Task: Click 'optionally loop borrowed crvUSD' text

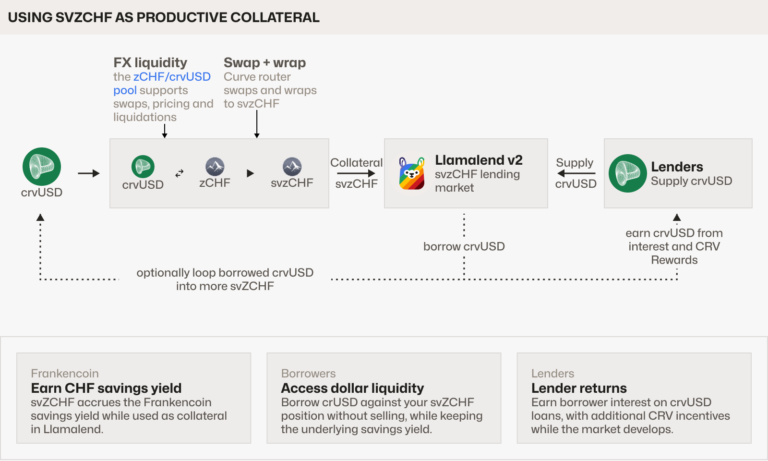Action: pos(225,272)
